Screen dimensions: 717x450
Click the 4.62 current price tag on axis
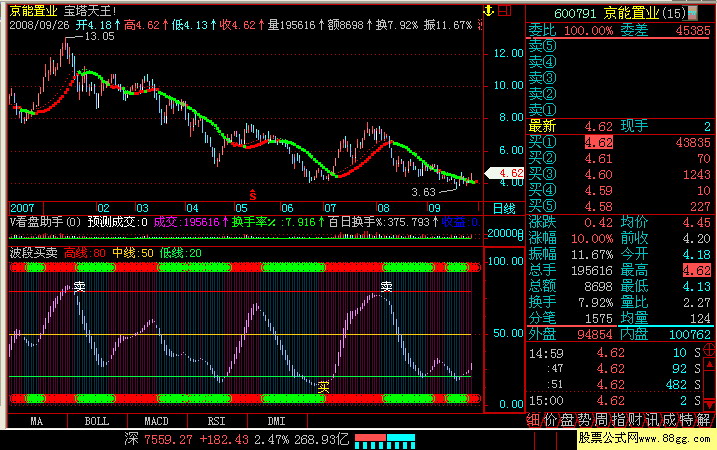tap(505, 173)
